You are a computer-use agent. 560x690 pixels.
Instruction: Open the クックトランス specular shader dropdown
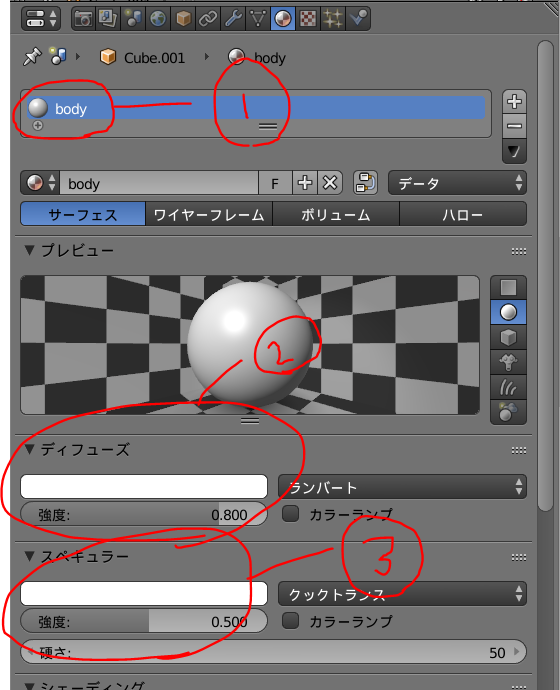click(402, 593)
